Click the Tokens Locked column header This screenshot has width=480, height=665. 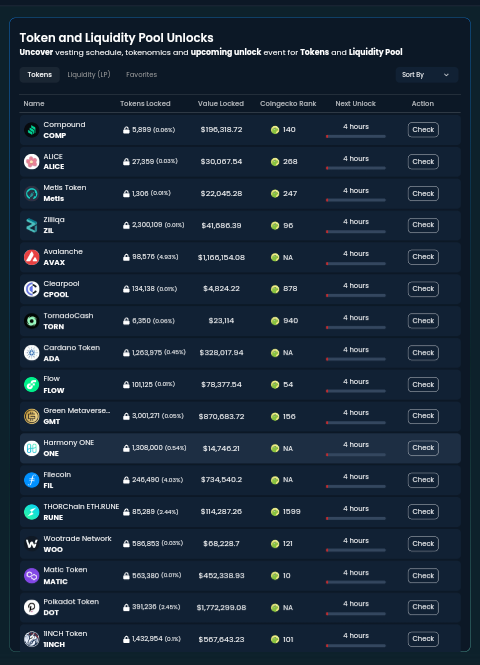(x=145, y=103)
